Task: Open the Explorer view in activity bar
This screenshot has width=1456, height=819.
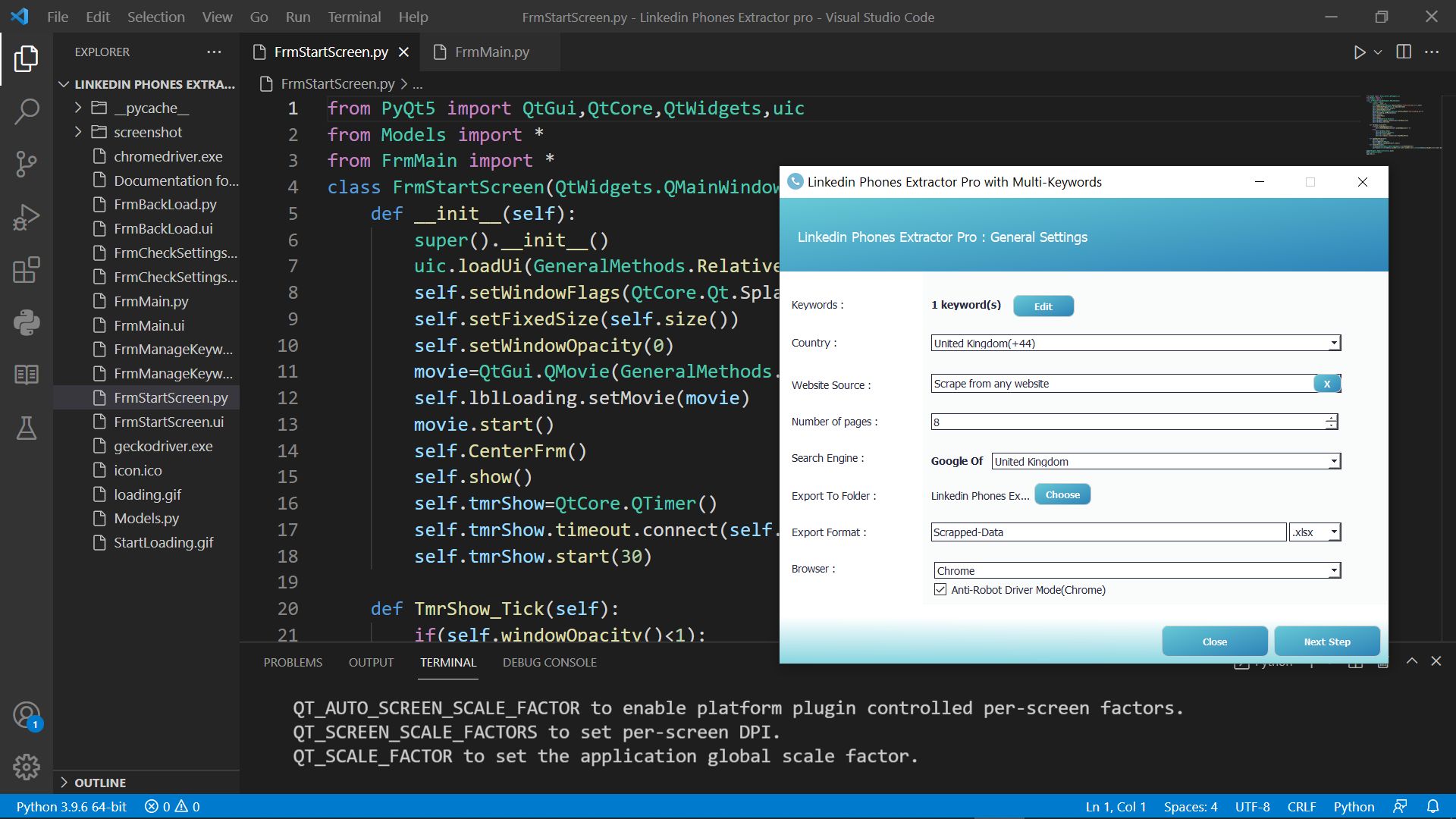Action: pos(27,58)
